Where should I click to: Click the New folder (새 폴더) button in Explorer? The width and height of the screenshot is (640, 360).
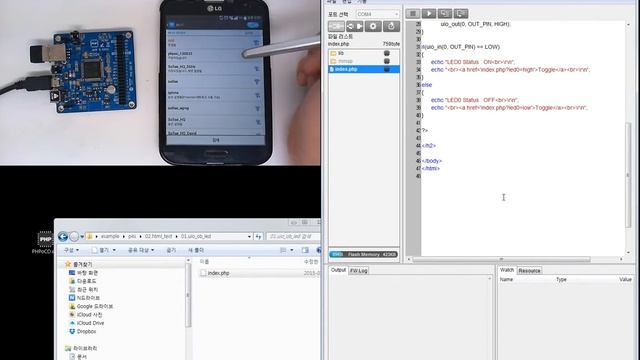click(196, 250)
